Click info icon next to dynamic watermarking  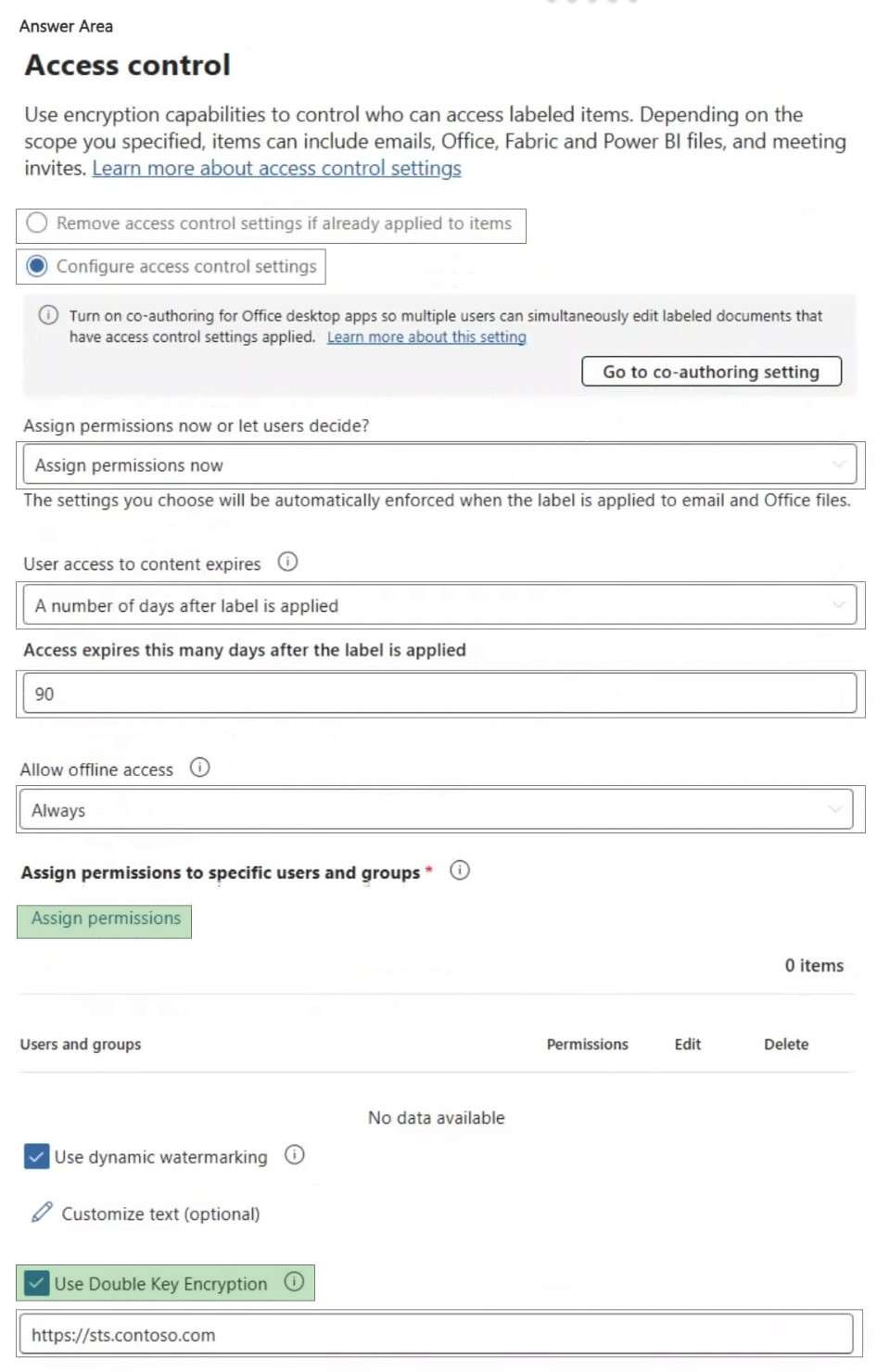[295, 1155]
